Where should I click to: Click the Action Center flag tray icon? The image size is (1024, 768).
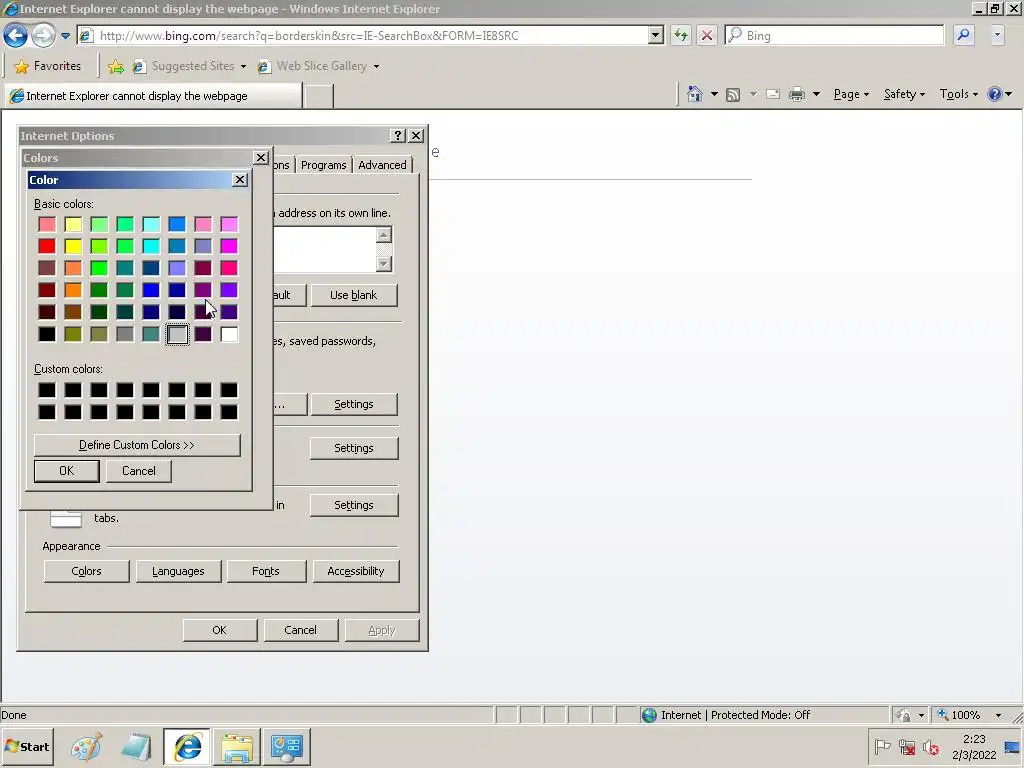882,747
